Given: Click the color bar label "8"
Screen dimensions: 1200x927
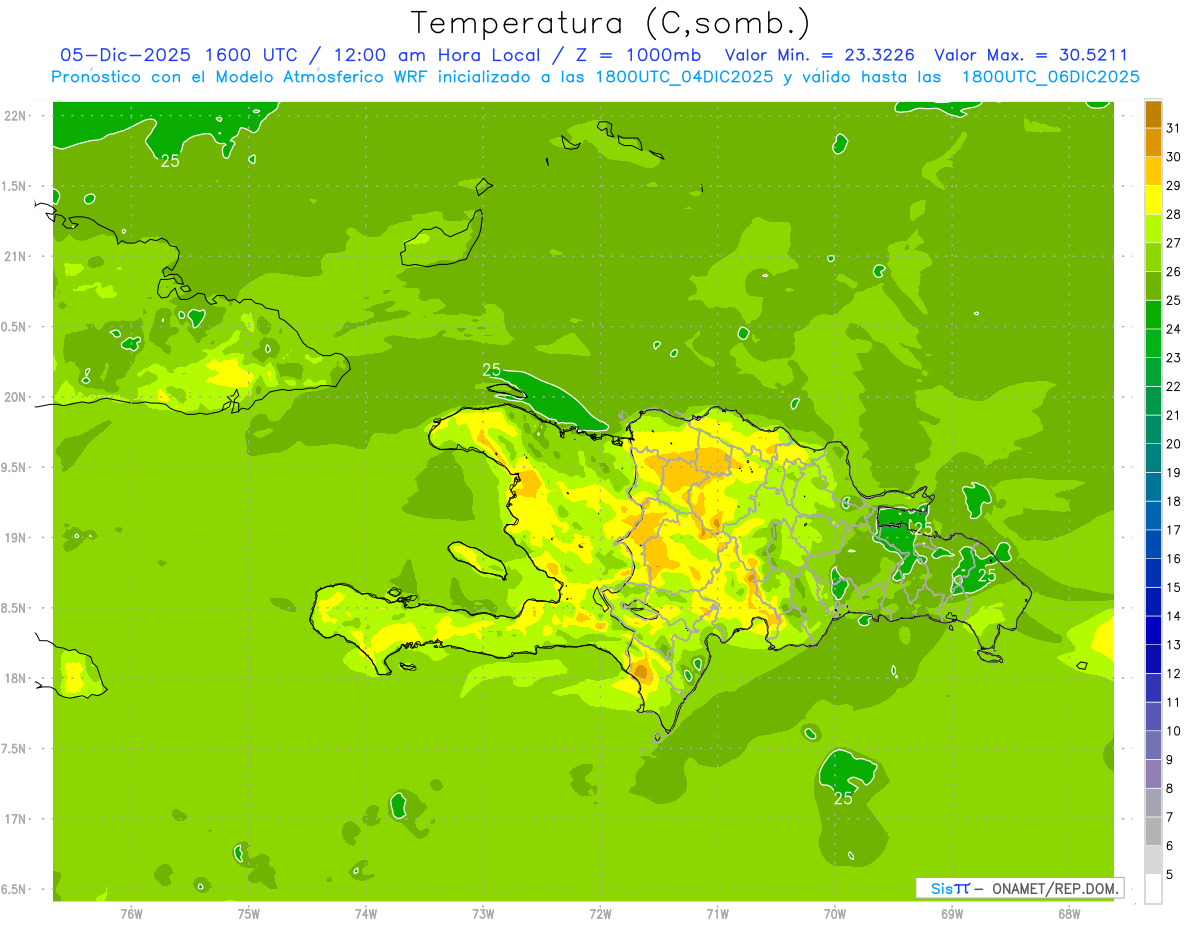Looking at the screenshot, I should (1170, 789).
